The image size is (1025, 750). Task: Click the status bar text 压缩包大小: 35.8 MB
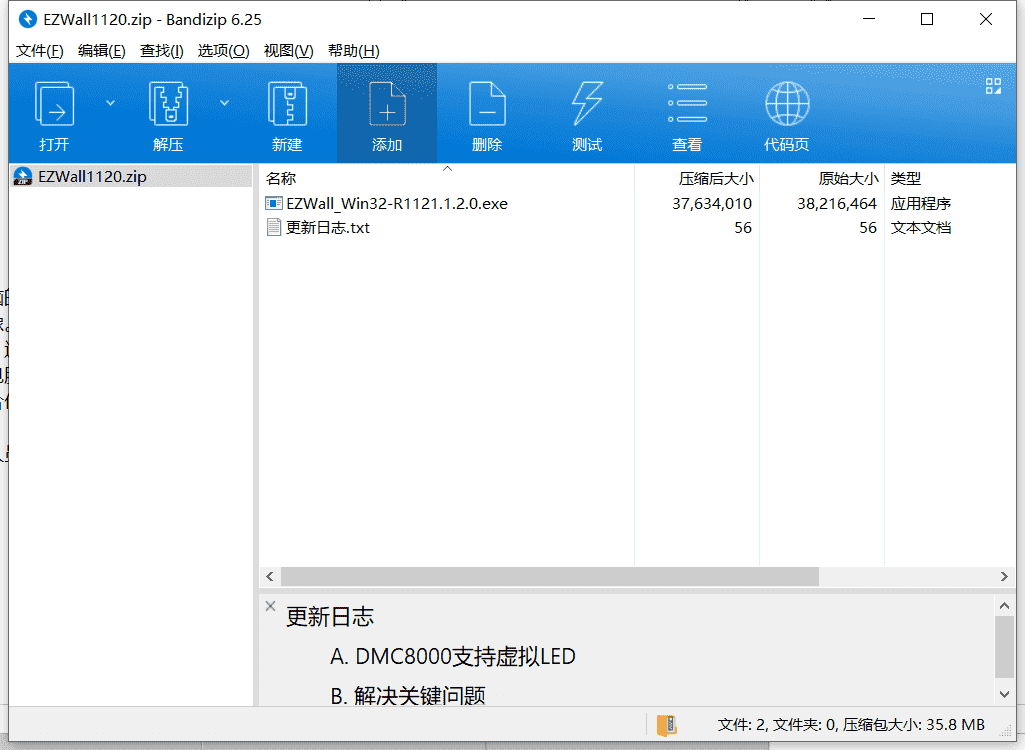[913, 724]
